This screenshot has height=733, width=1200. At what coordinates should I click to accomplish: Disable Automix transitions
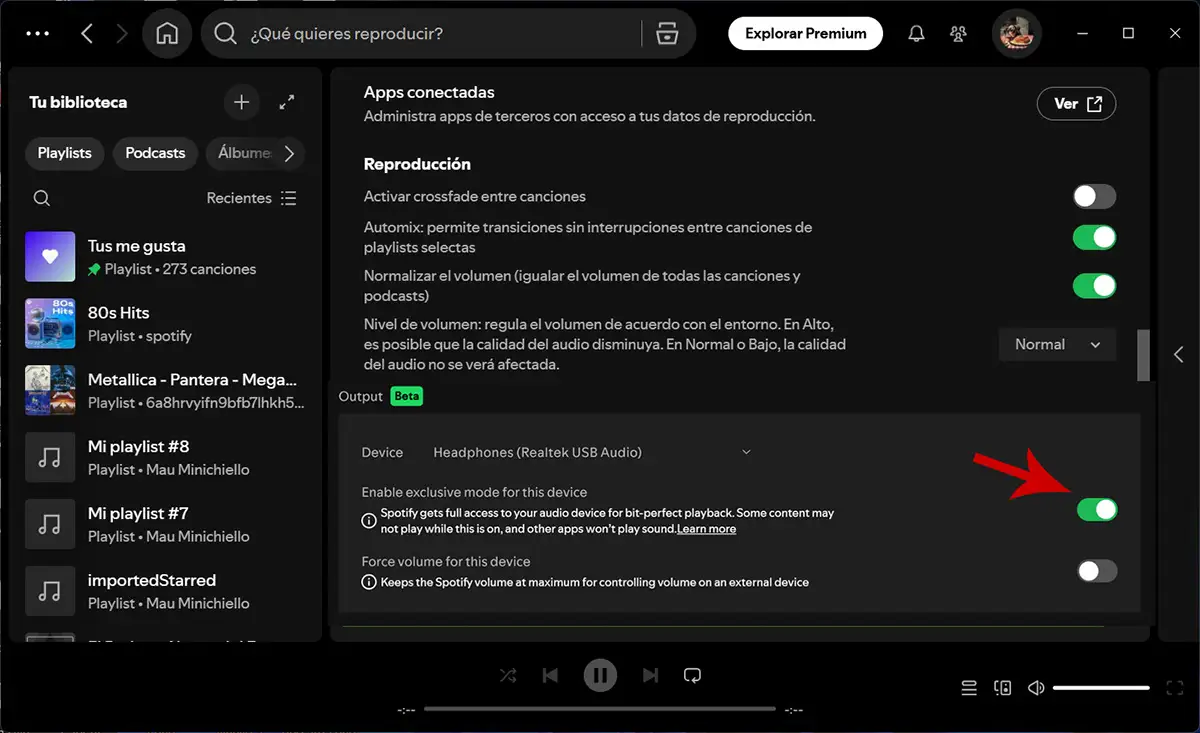(1094, 237)
